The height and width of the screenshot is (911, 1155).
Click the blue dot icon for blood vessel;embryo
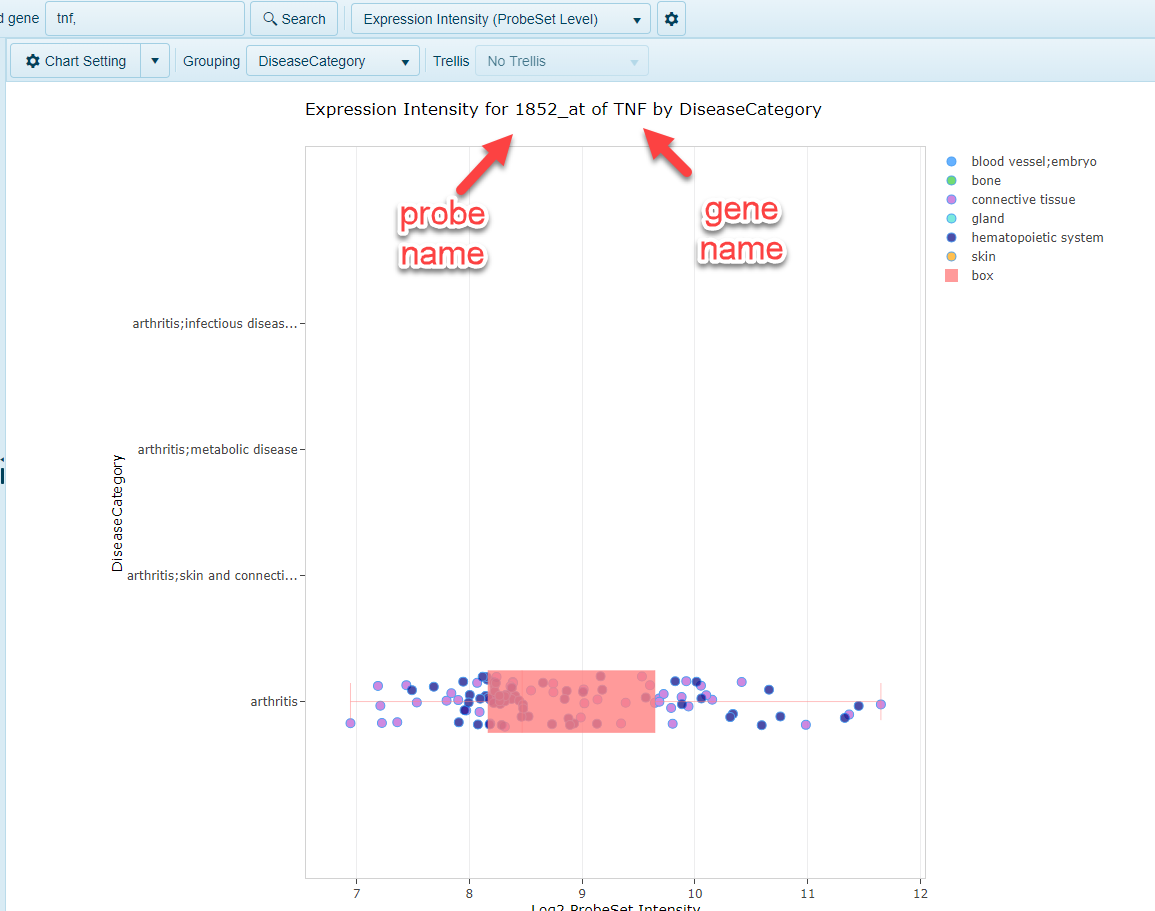tap(952, 161)
